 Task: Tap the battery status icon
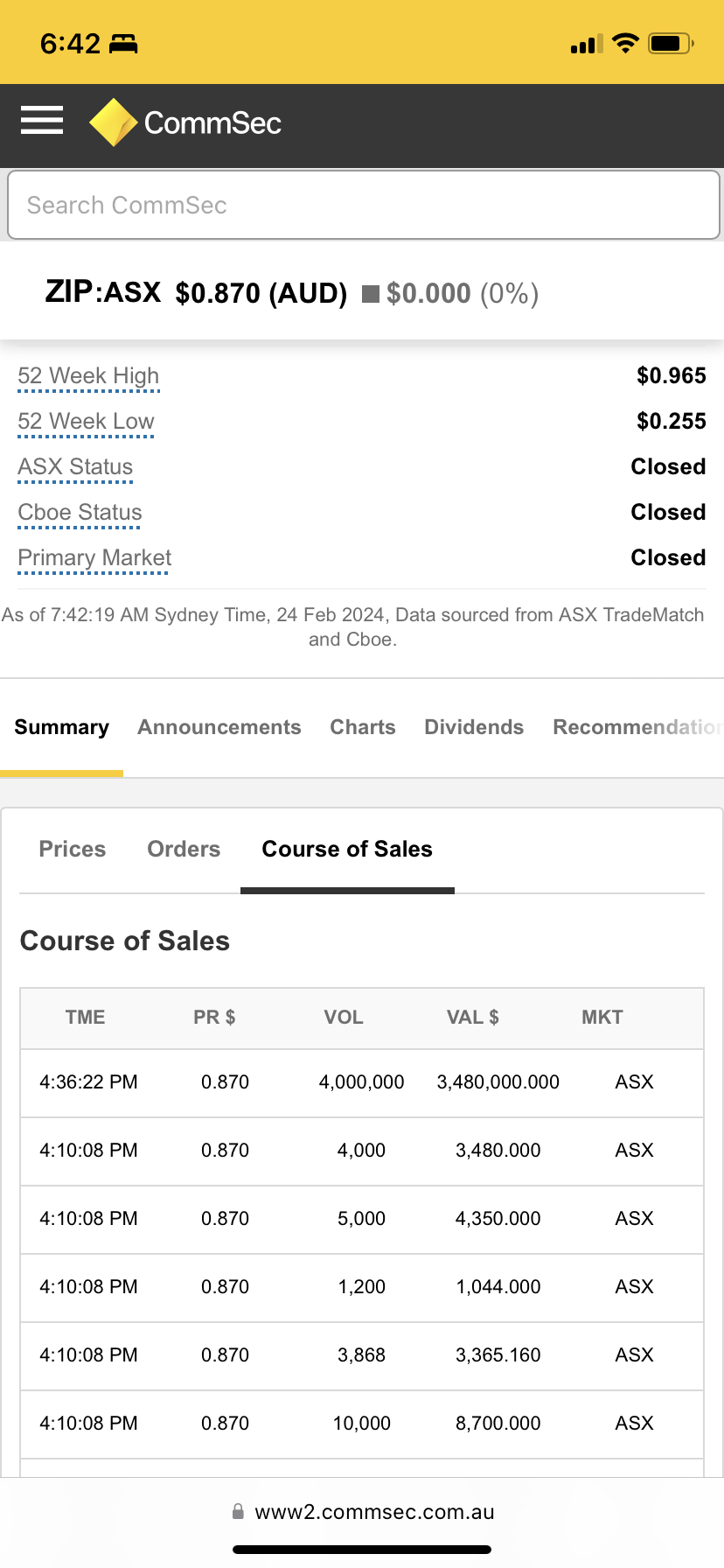pos(672,43)
